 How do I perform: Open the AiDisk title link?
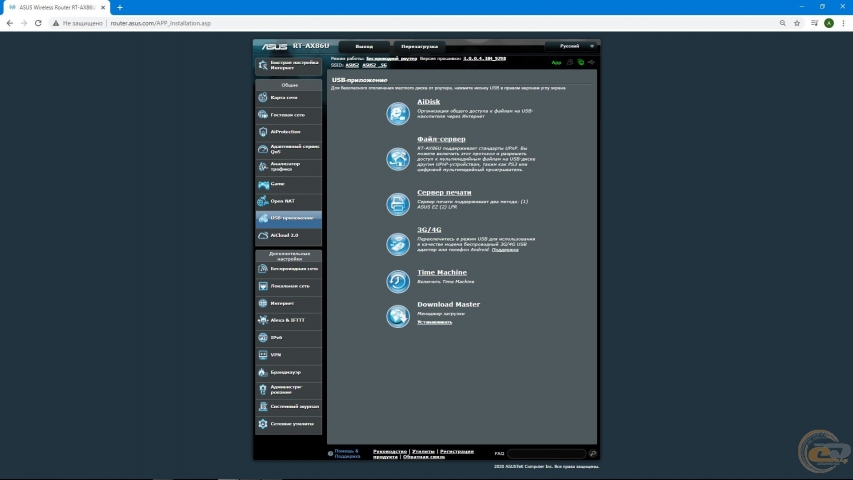pos(428,102)
